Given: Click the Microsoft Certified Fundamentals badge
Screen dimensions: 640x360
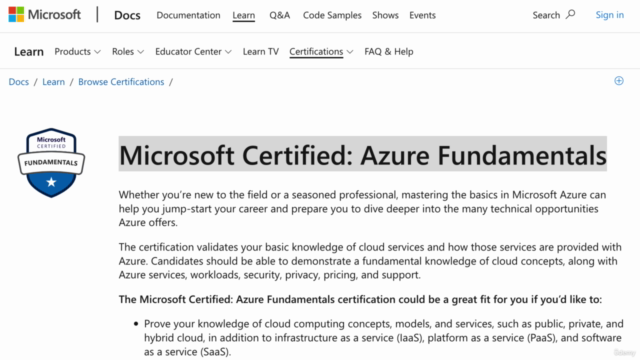Looking at the screenshot, I should coord(51,163).
